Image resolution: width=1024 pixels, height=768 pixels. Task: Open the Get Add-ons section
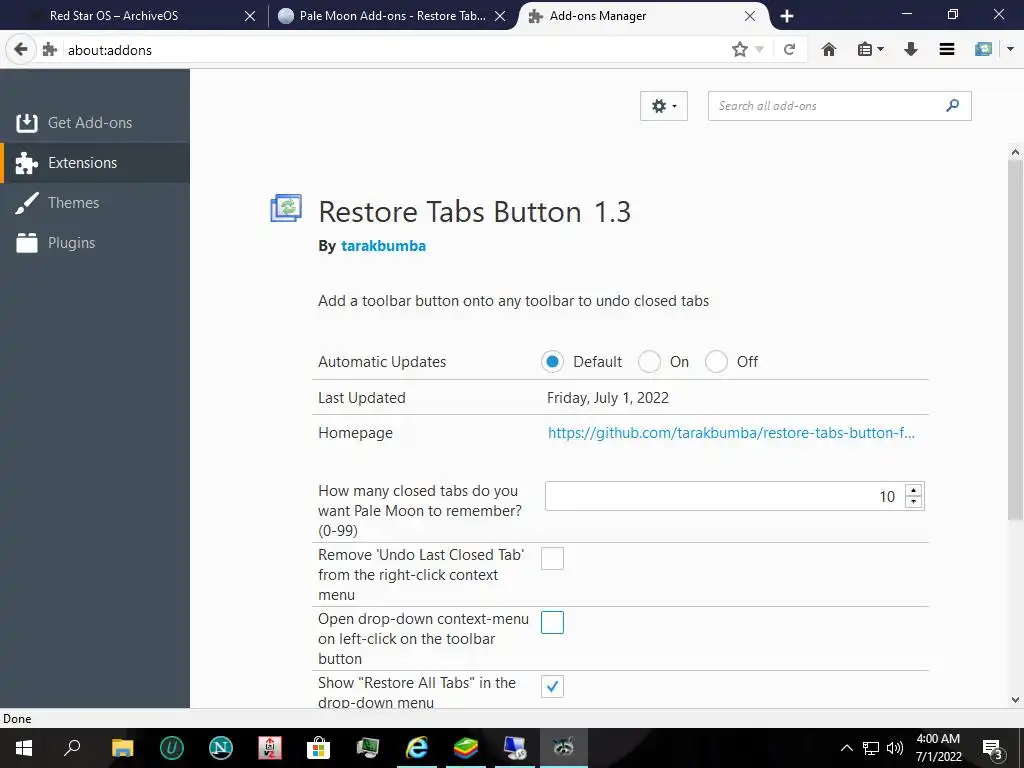[x=95, y=123]
